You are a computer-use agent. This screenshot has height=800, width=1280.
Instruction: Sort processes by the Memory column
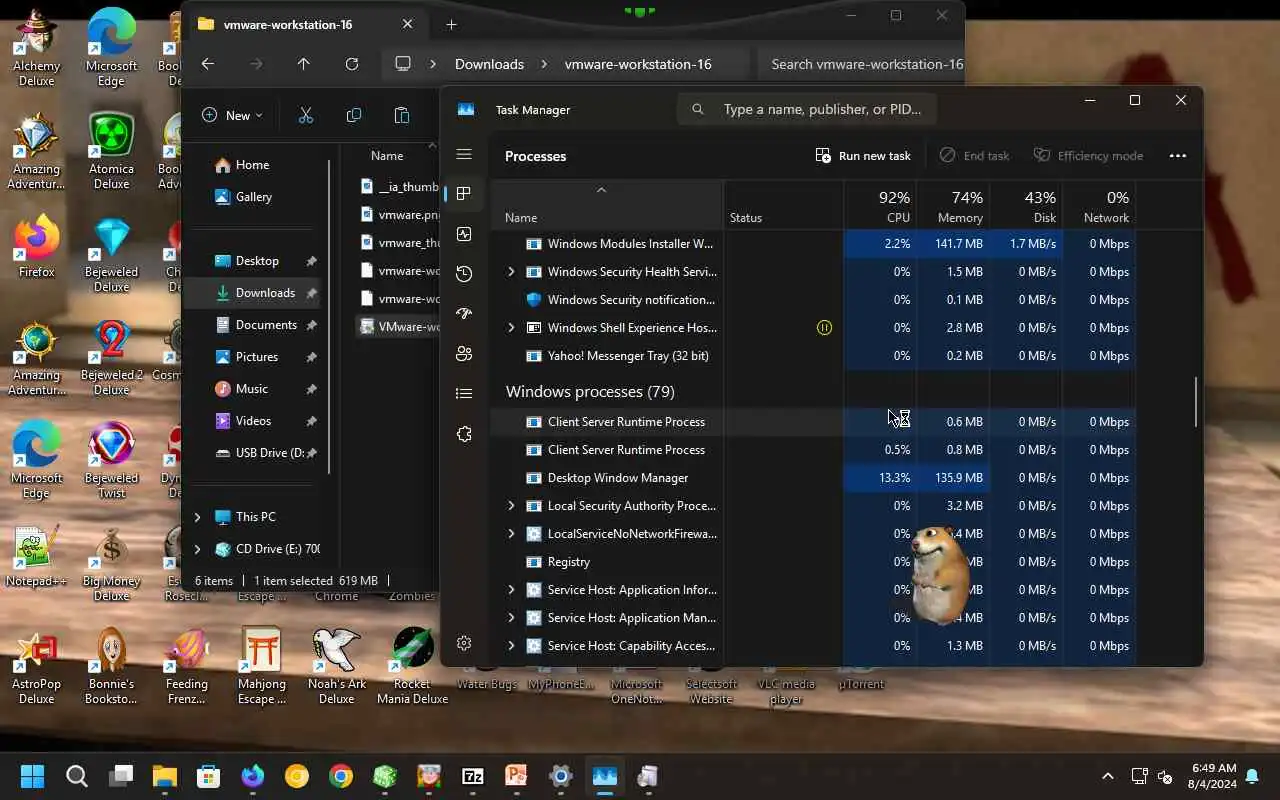click(x=953, y=206)
